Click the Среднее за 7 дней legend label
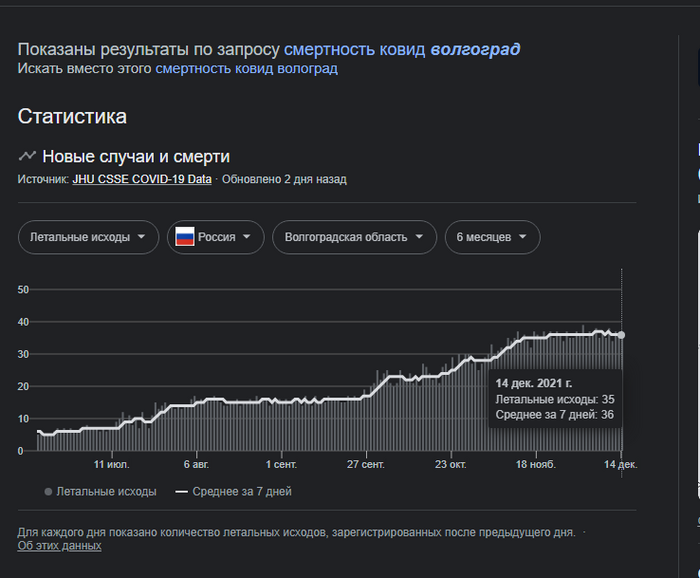The width and height of the screenshot is (700, 578). [x=242, y=492]
